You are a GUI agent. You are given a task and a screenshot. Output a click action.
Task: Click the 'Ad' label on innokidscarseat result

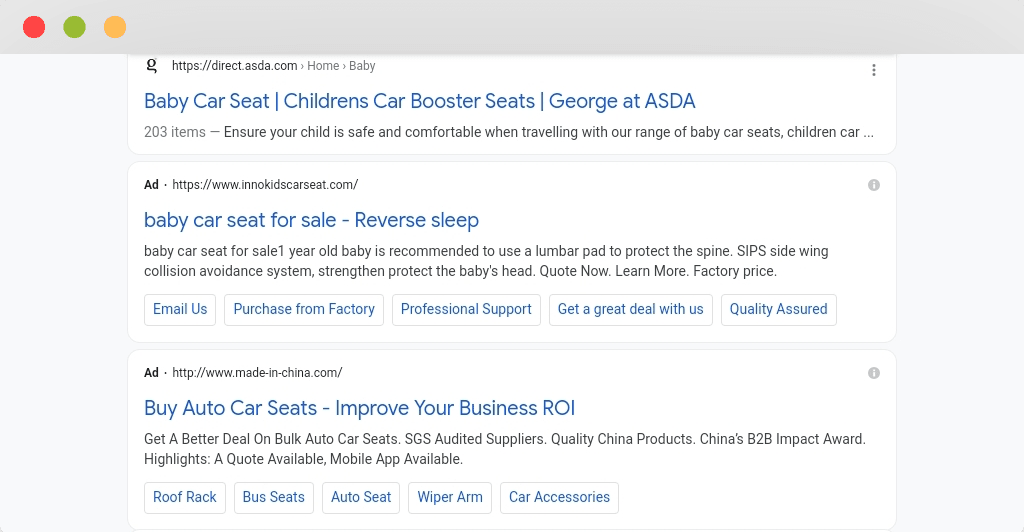pos(152,185)
